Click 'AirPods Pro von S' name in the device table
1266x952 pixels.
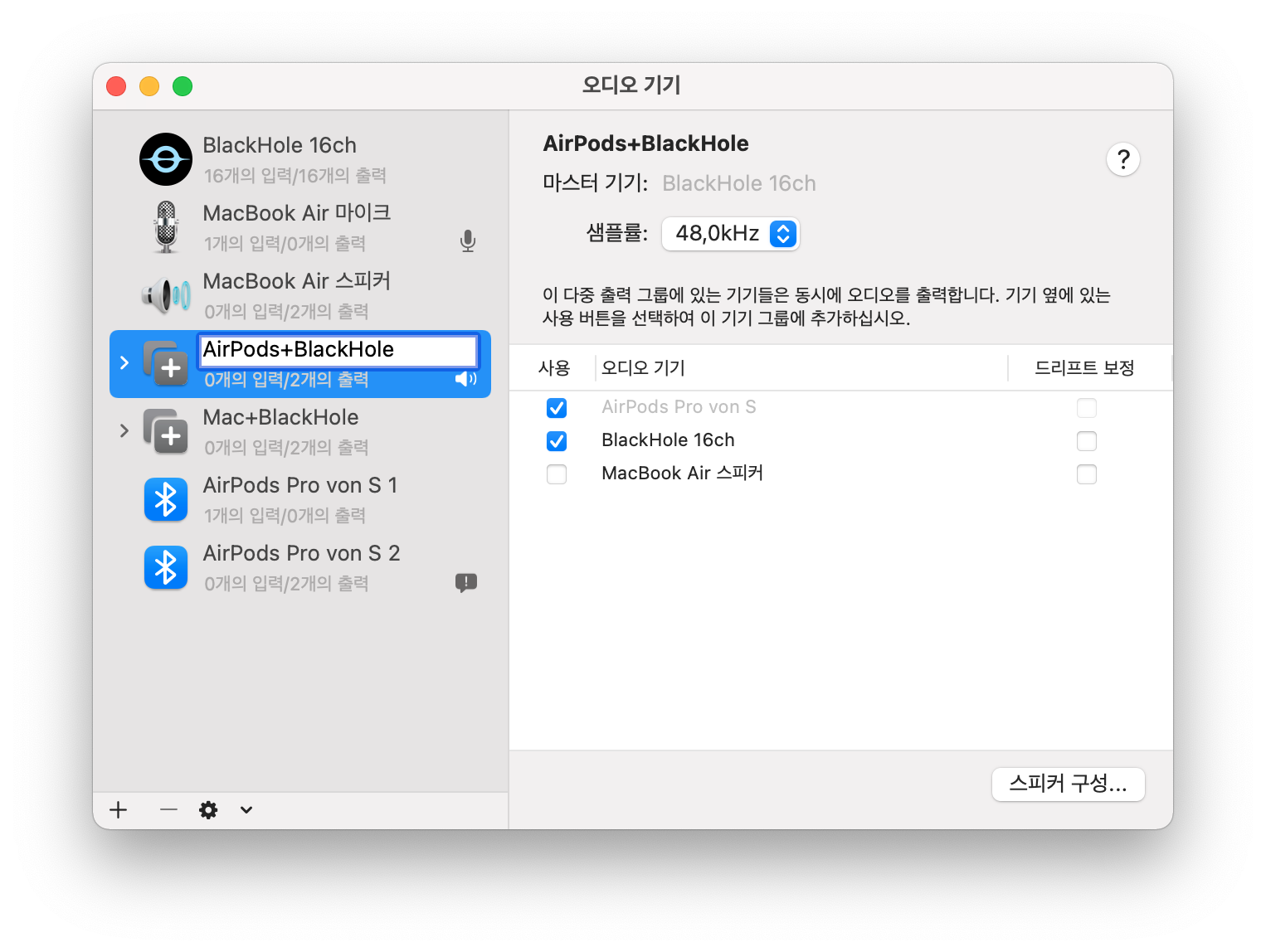pyautogui.click(x=679, y=407)
